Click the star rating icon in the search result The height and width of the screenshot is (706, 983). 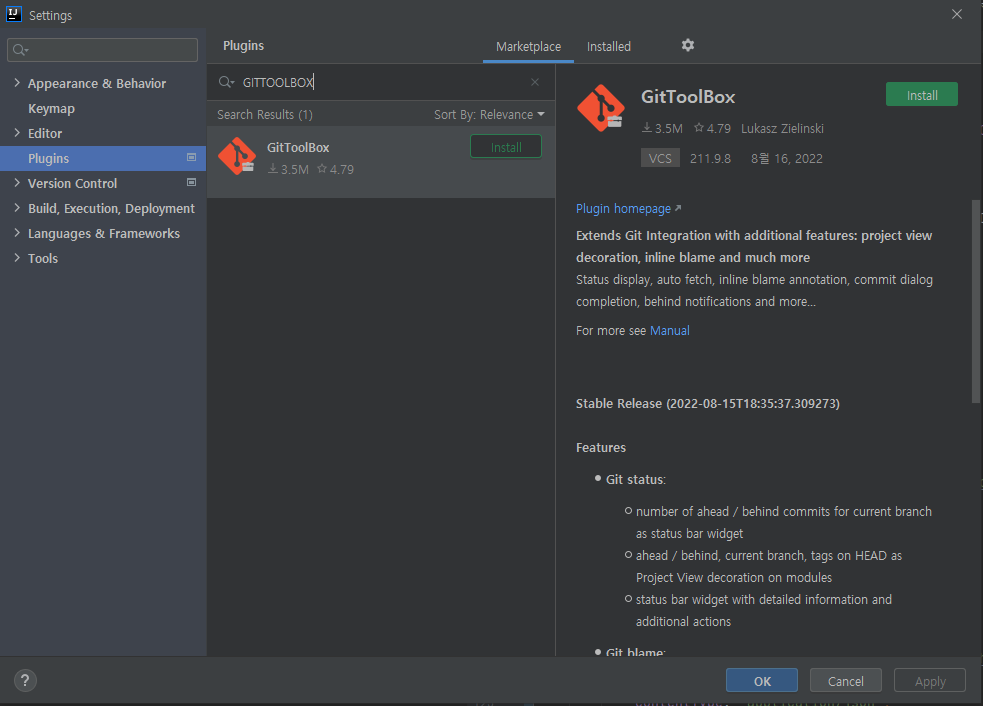[x=322, y=169]
